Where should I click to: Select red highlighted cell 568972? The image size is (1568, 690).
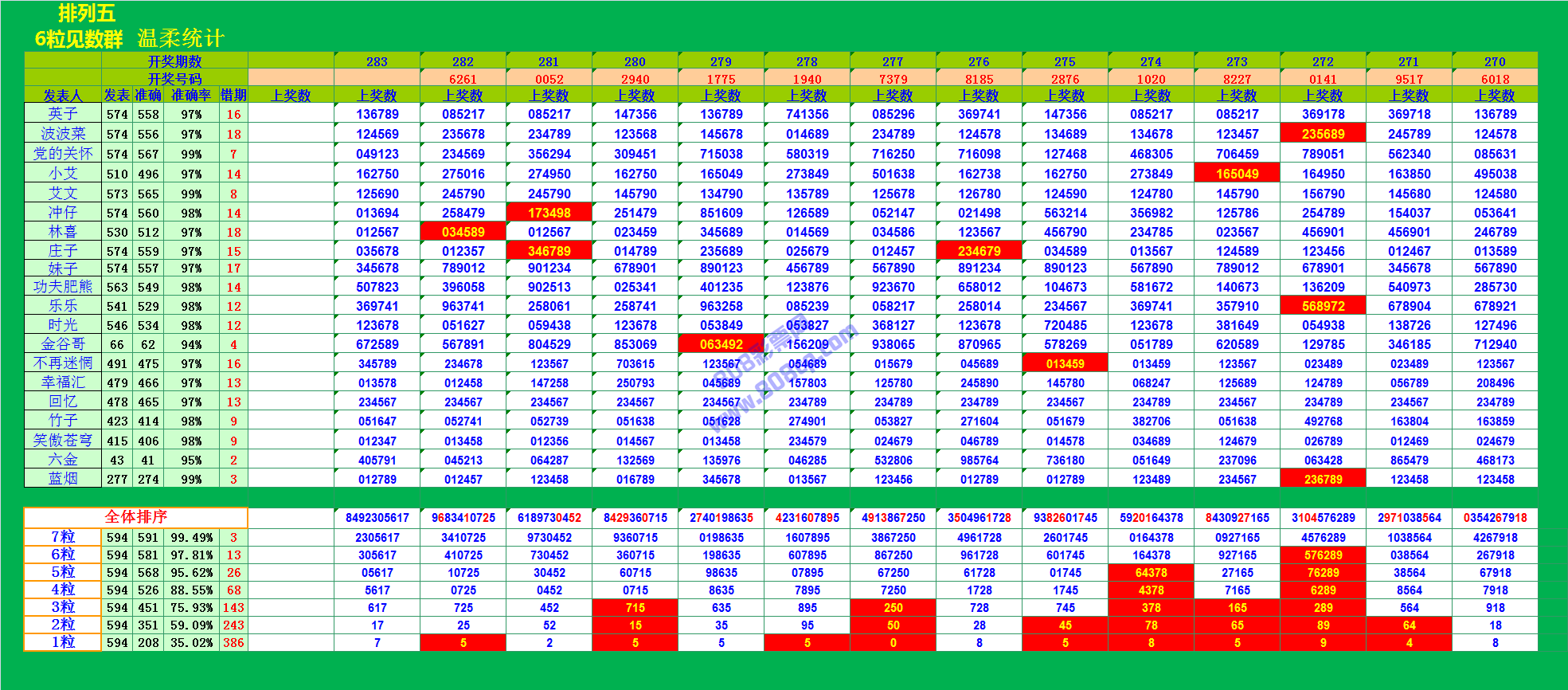click(x=1323, y=306)
